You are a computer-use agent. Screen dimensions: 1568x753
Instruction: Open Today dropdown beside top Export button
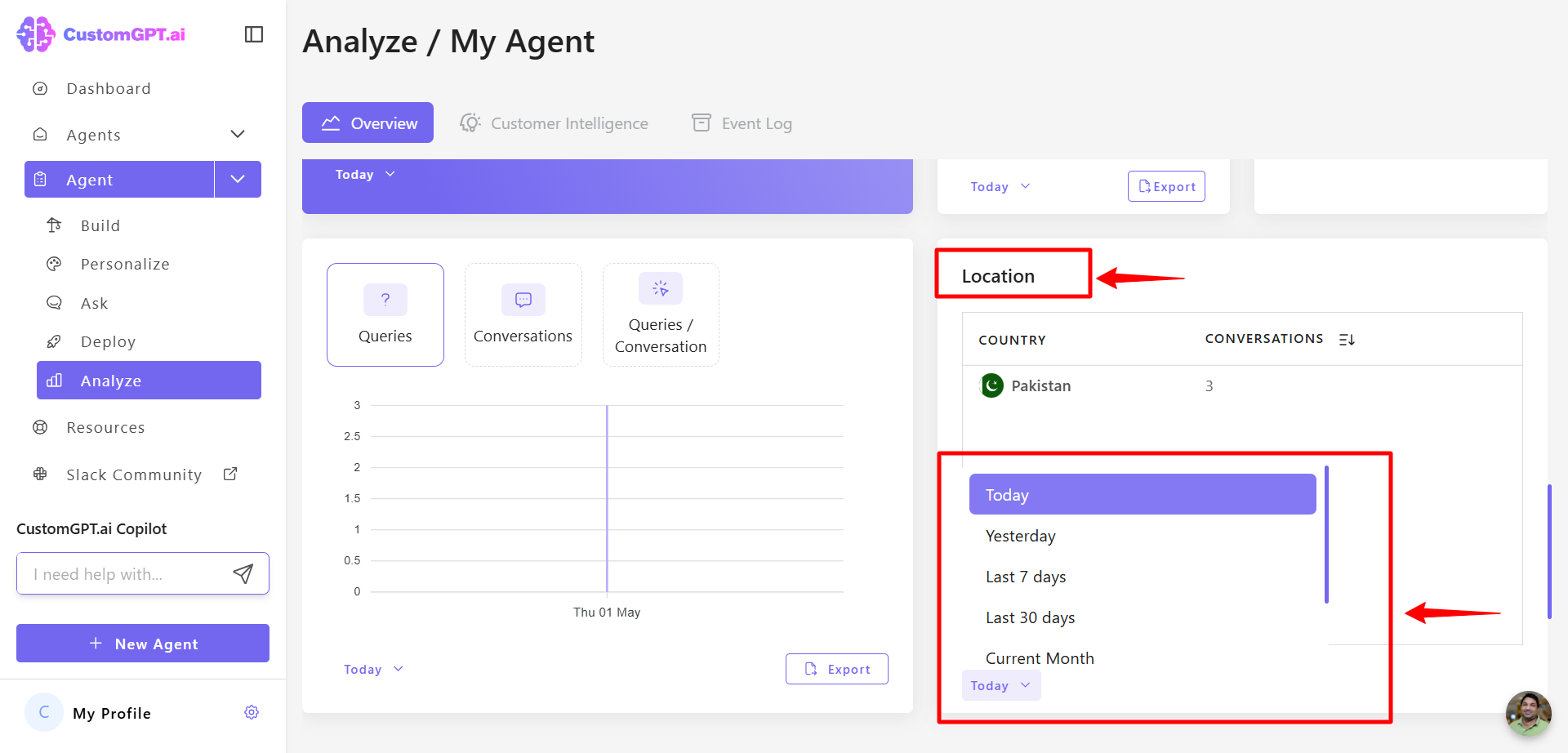(1000, 186)
